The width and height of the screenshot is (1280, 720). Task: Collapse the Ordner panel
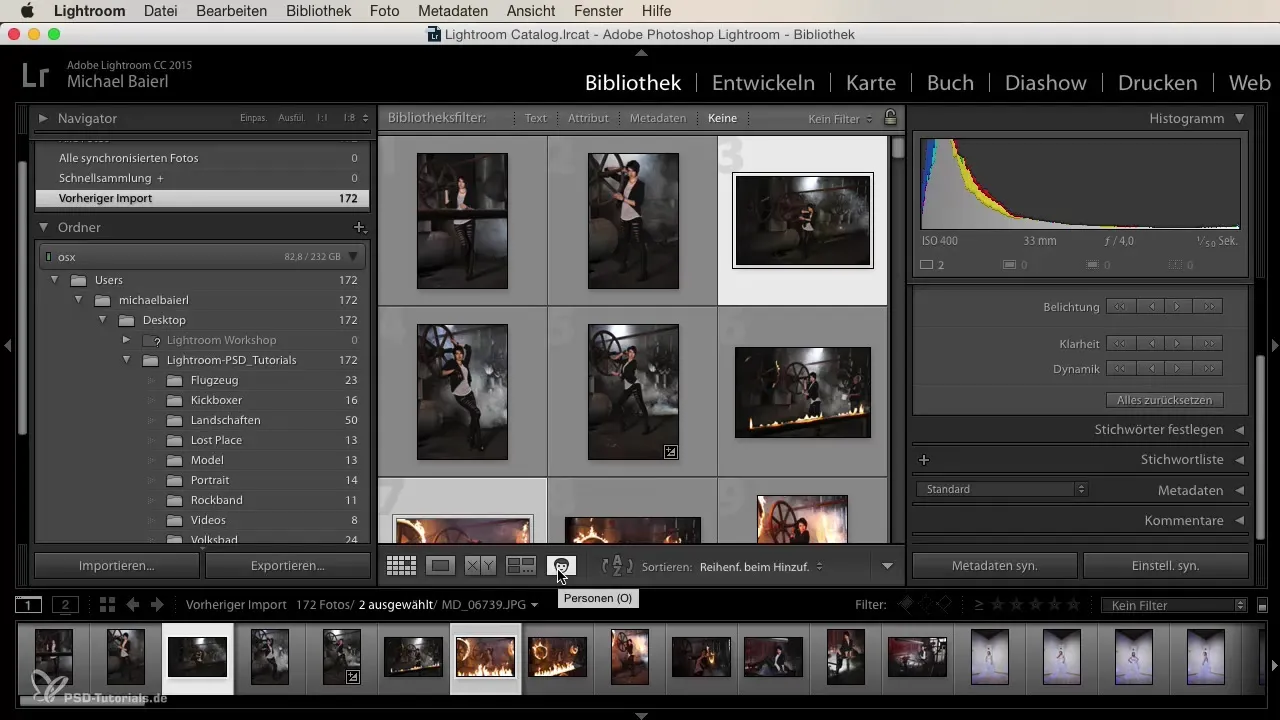[x=44, y=228]
